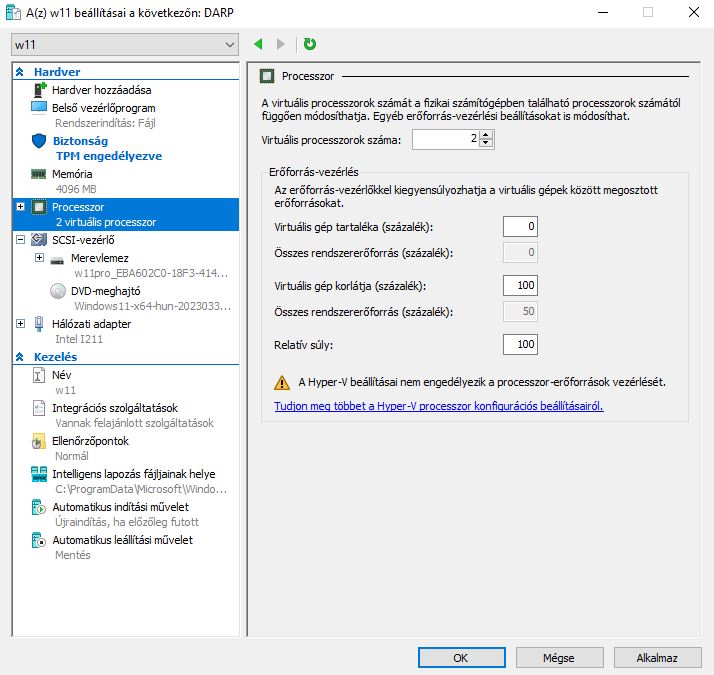Open Ellenőrzőpontok settings
The width and height of the screenshot is (714, 675).
tap(90, 441)
